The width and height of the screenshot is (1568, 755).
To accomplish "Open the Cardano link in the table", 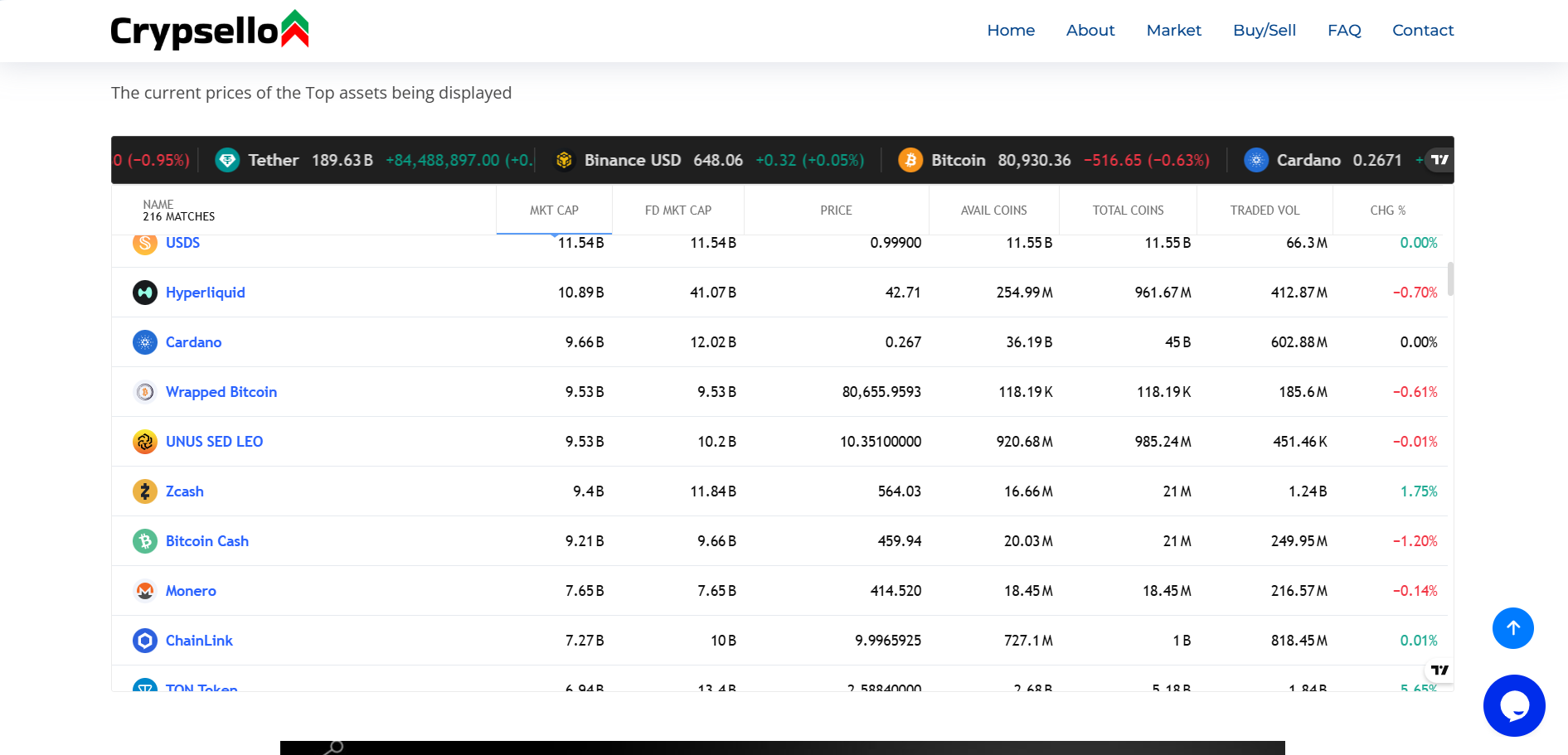I will [x=193, y=342].
